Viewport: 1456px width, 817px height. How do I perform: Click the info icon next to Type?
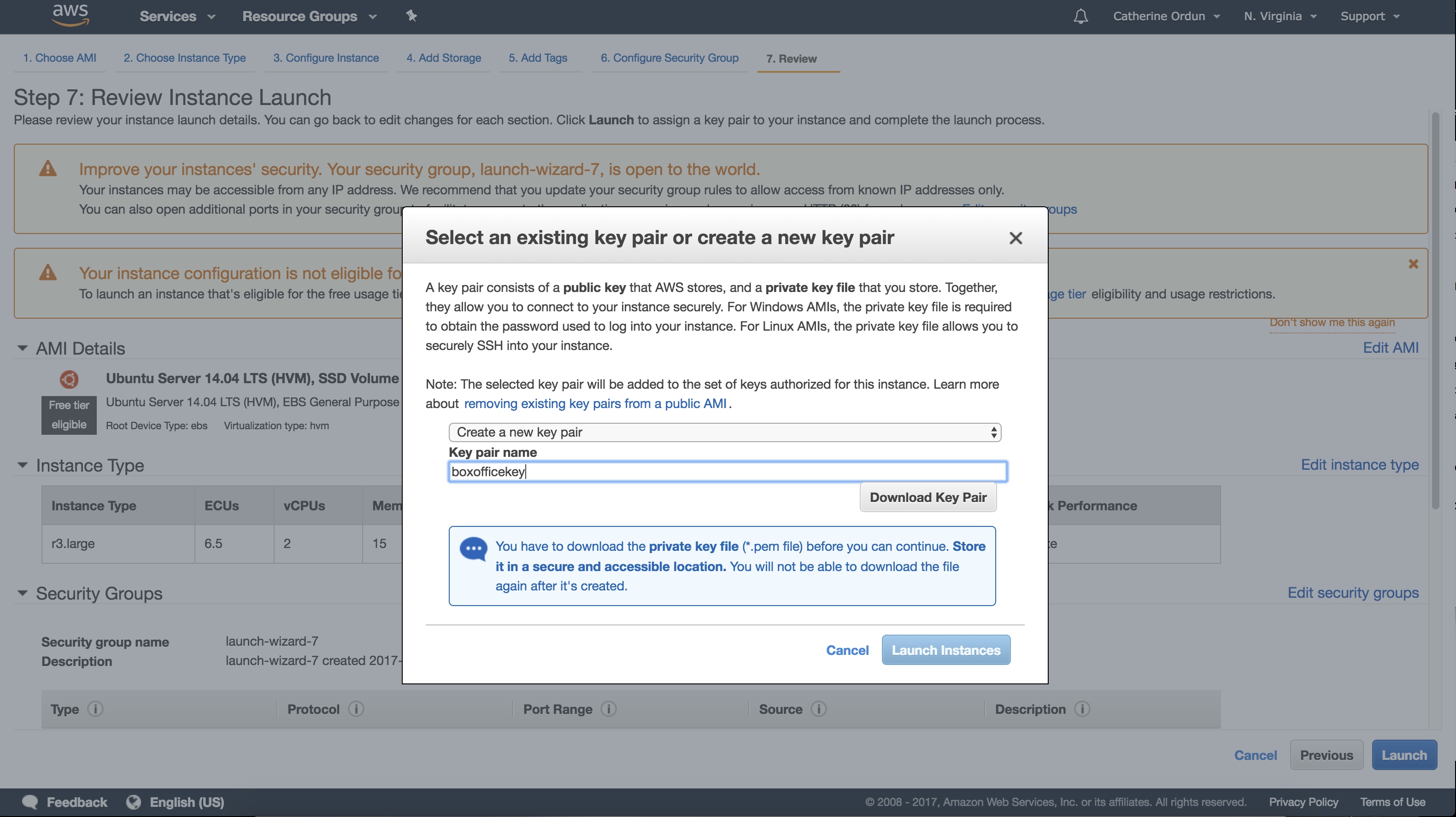(95, 709)
